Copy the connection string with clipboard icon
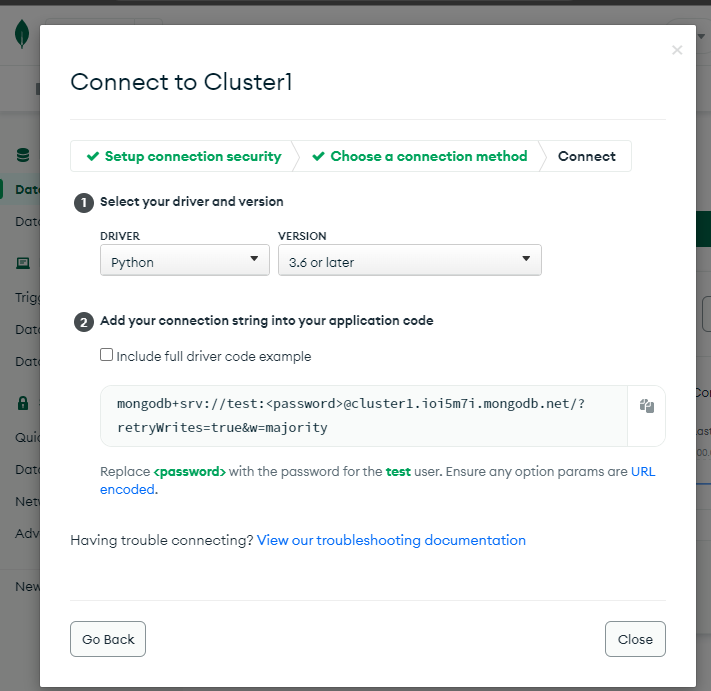 pos(647,406)
